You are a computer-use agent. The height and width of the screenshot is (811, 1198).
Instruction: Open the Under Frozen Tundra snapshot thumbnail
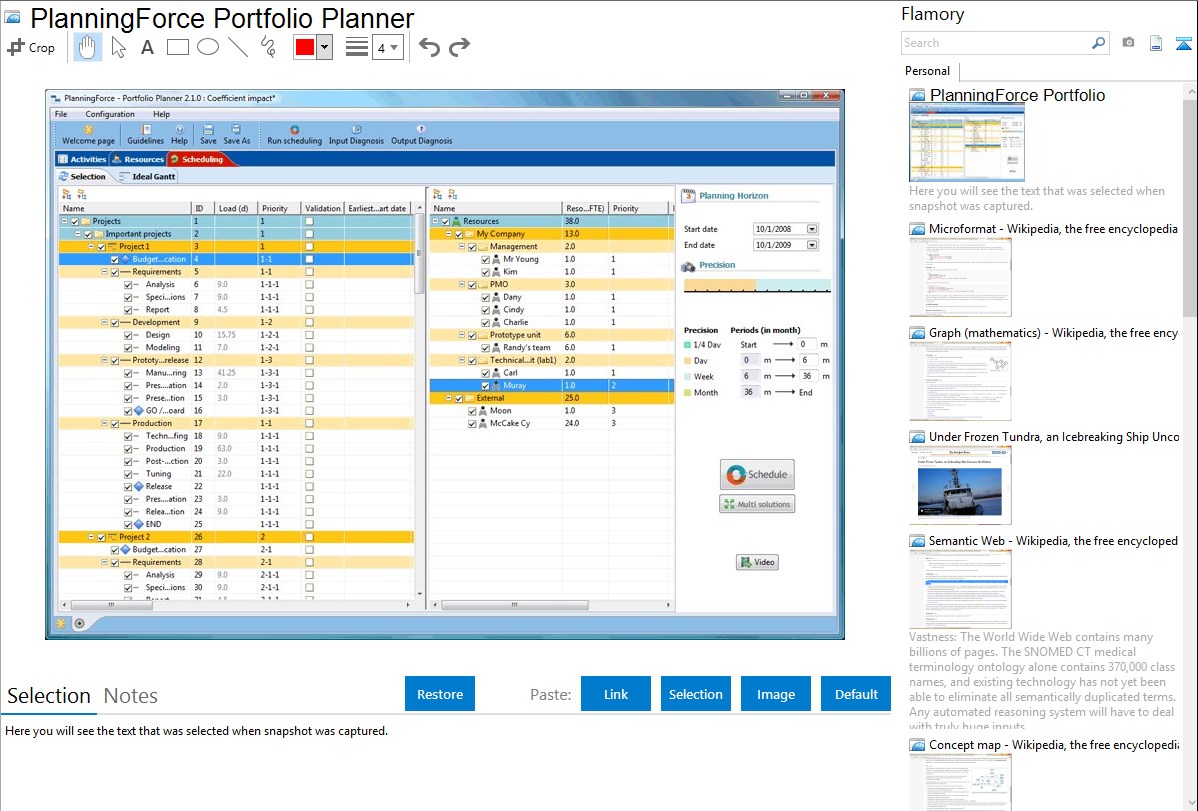(x=960, y=485)
